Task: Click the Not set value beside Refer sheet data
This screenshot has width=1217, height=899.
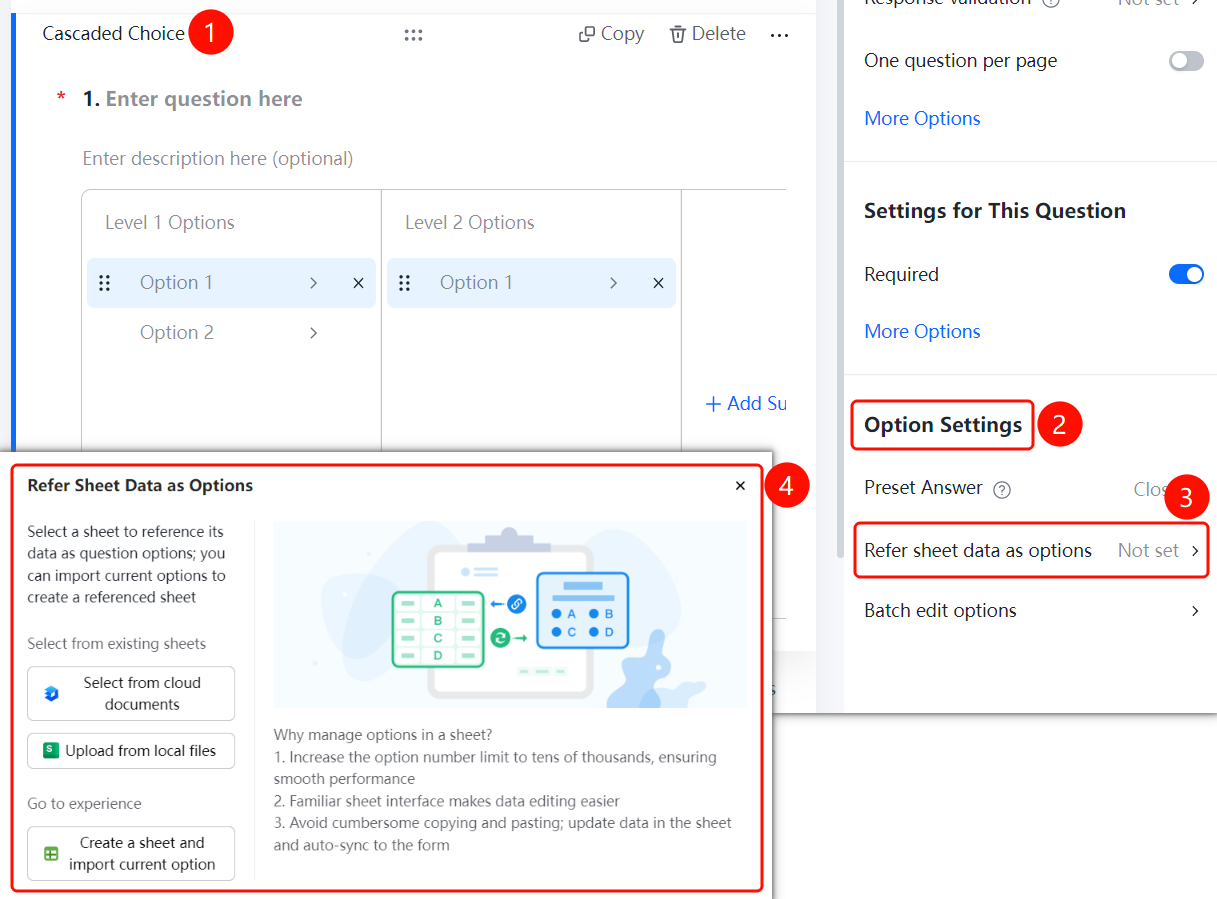Action: pos(1148,550)
